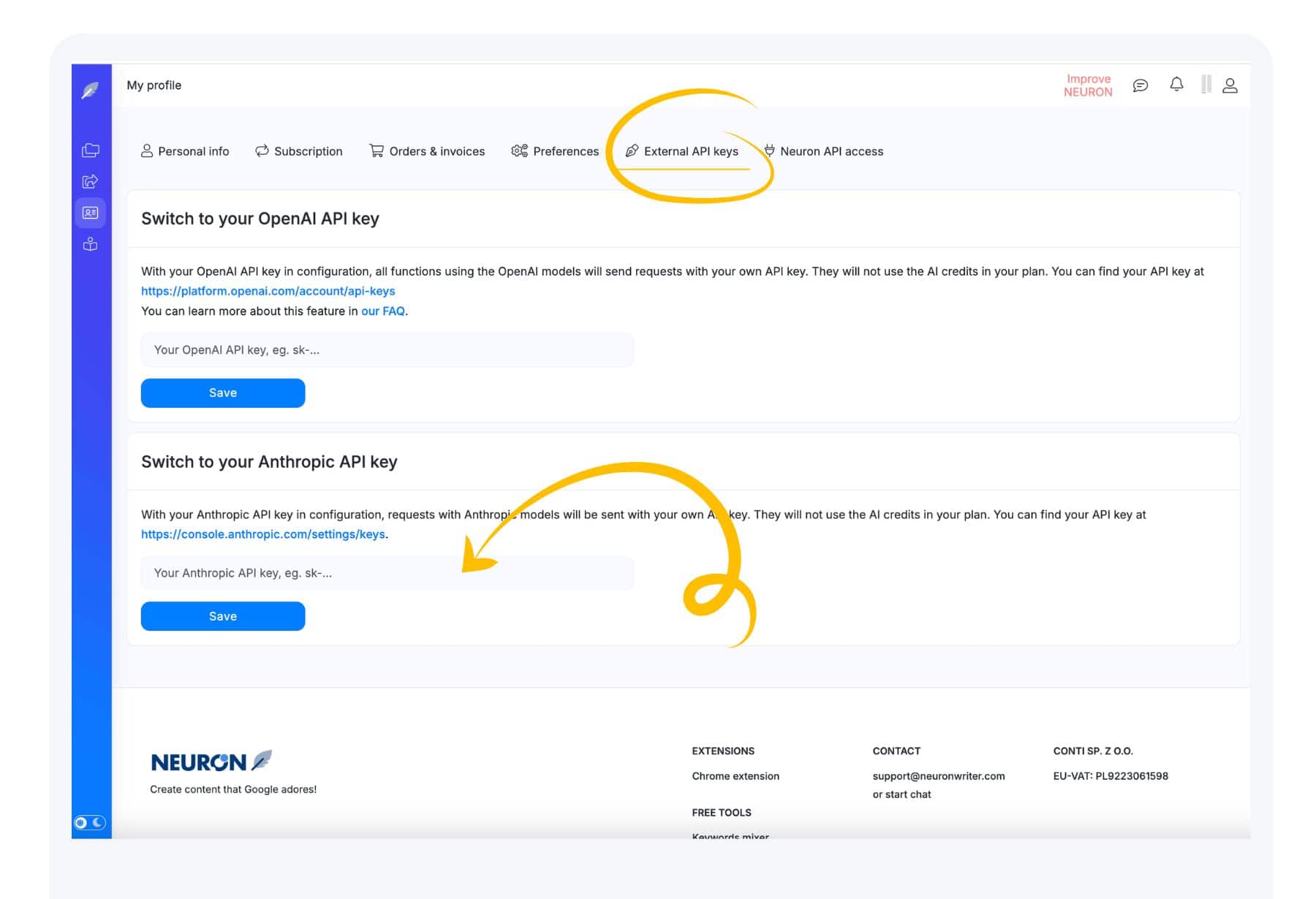Select the External API keys tab
Viewport: 1316px width, 899px height.
pyautogui.click(x=682, y=151)
